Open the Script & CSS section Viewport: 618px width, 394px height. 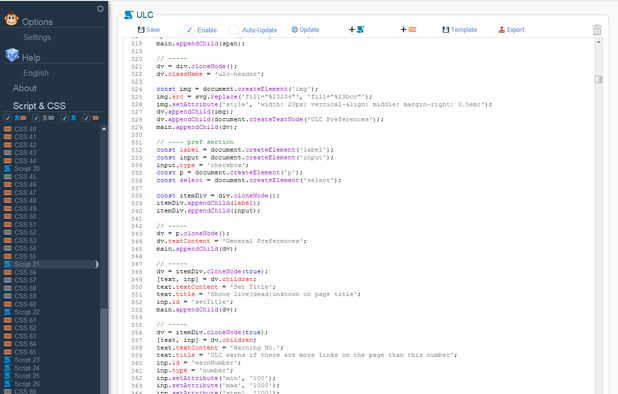[x=39, y=106]
